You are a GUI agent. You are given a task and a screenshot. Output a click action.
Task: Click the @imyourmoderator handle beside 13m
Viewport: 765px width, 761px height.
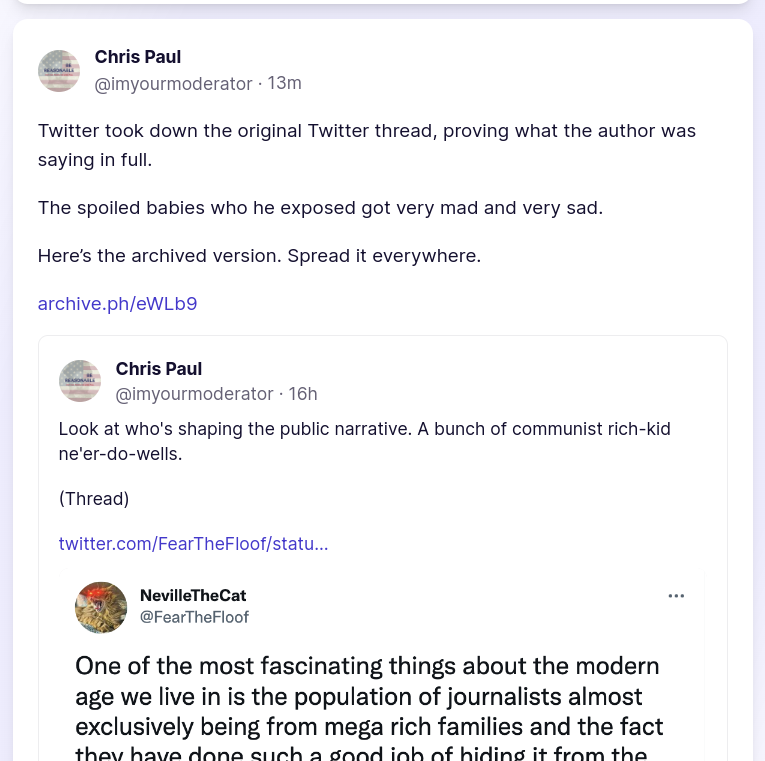click(173, 84)
